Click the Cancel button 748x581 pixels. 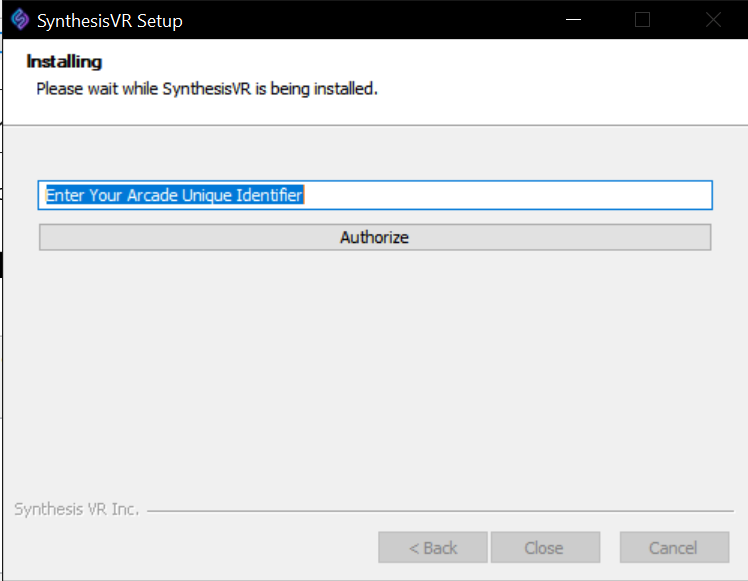[674, 548]
